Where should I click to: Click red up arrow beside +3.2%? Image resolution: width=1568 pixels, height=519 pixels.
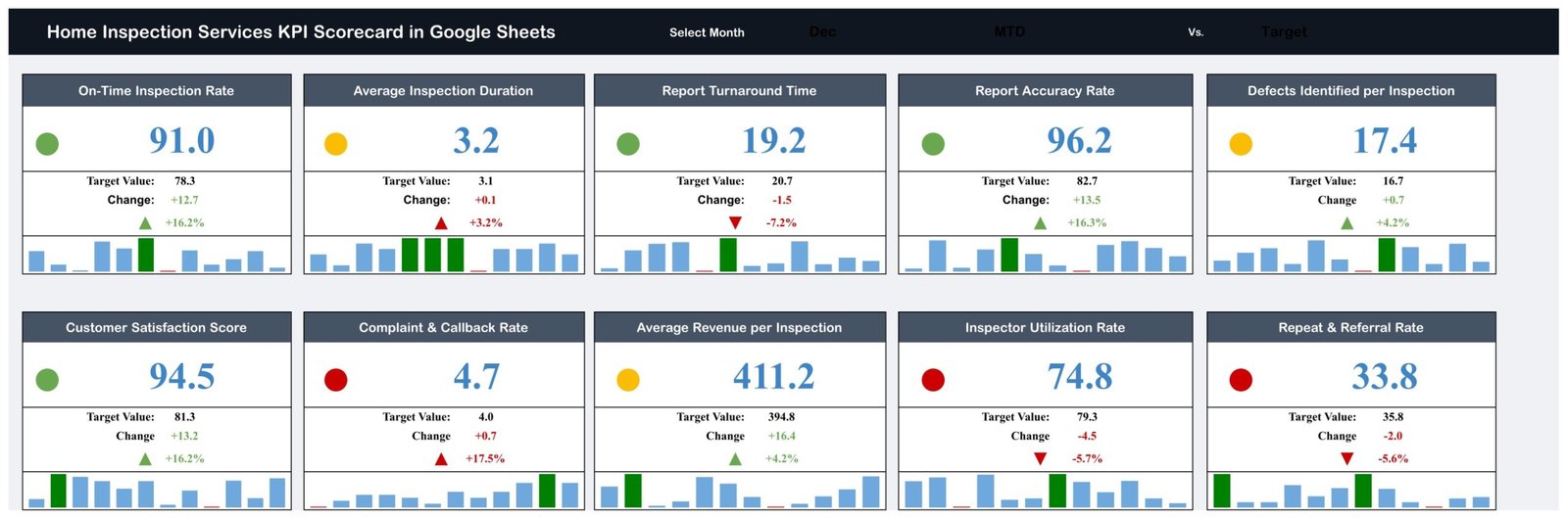click(x=441, y=223)
